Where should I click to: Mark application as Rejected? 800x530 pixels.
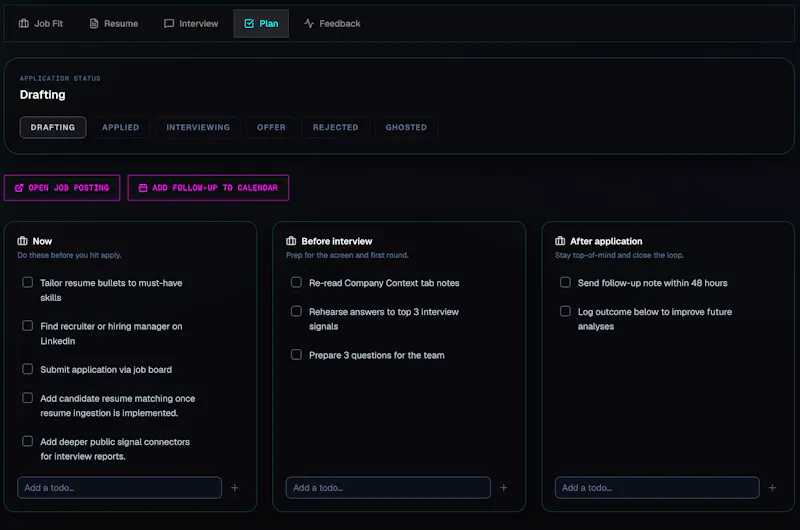pyautogui.click(x=335, y=128)
